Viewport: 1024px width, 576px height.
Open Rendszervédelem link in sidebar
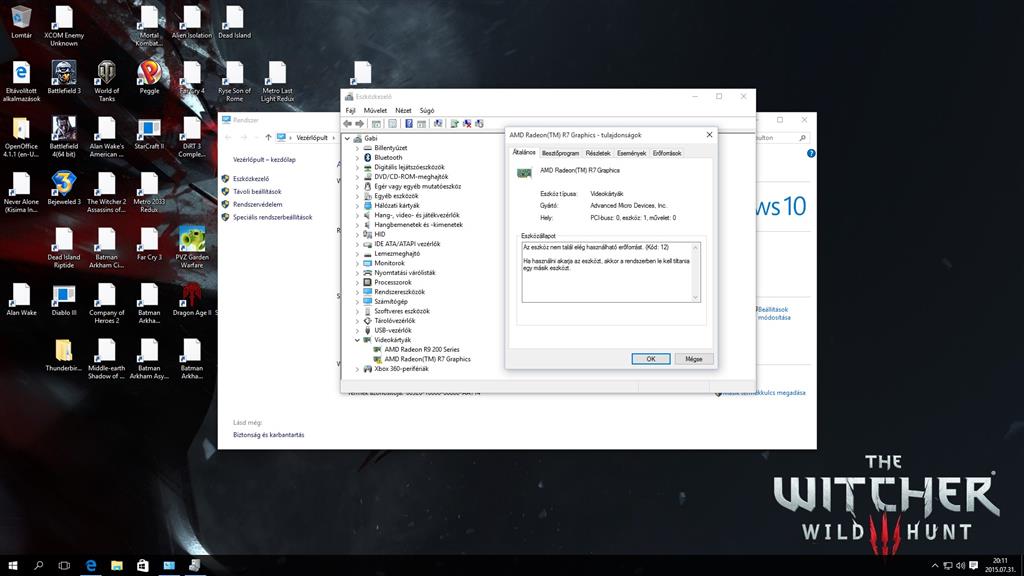(258, 204)
